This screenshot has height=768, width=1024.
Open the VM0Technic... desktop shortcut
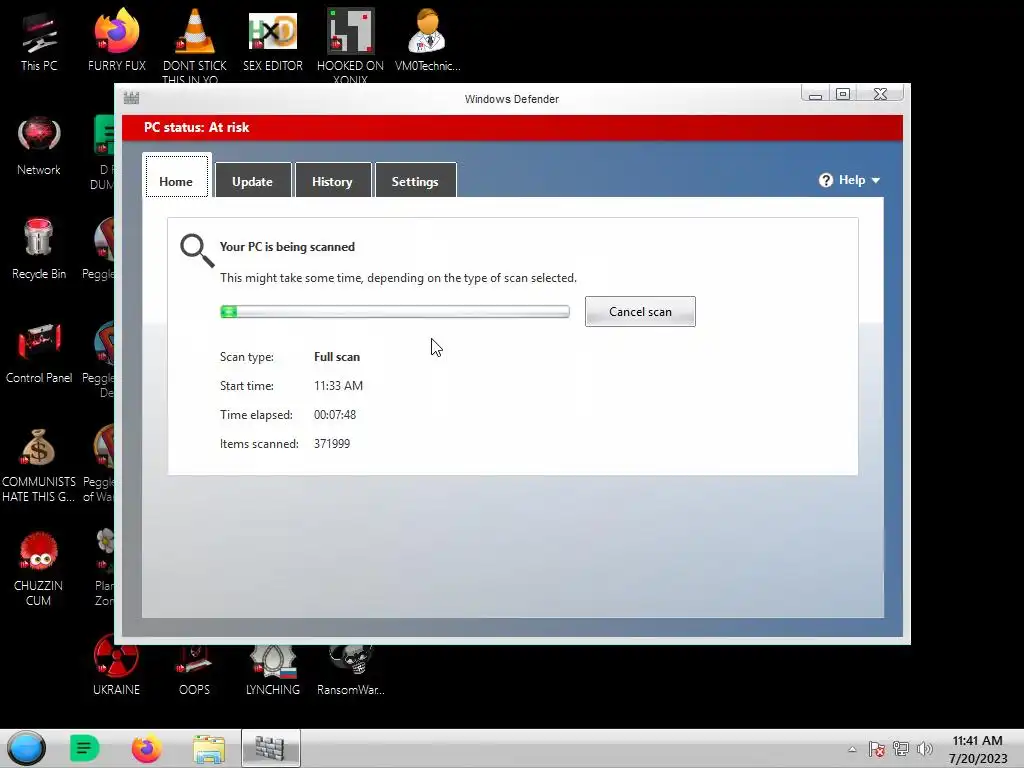(x=427, y=40)
